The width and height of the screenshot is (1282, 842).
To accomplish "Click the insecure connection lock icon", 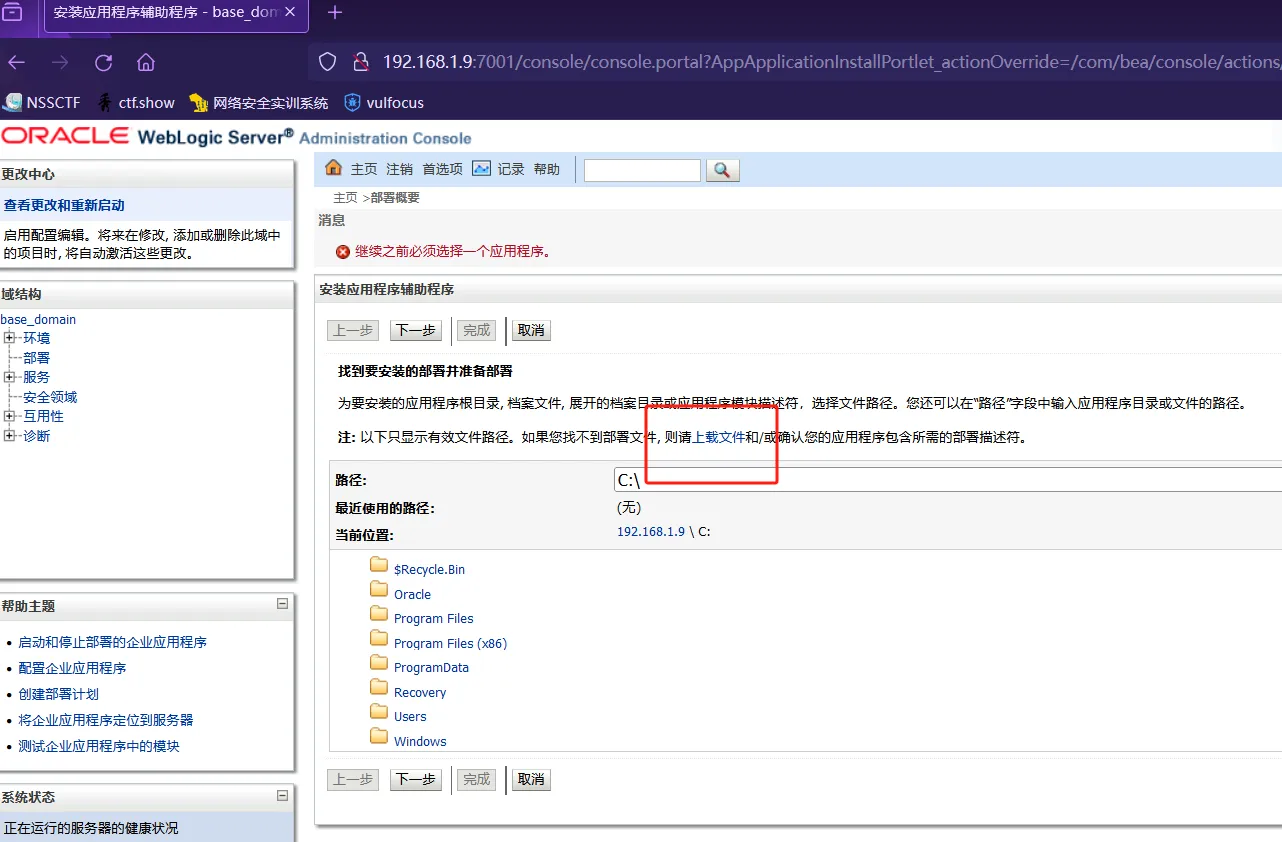I will (x=361, y=62).
